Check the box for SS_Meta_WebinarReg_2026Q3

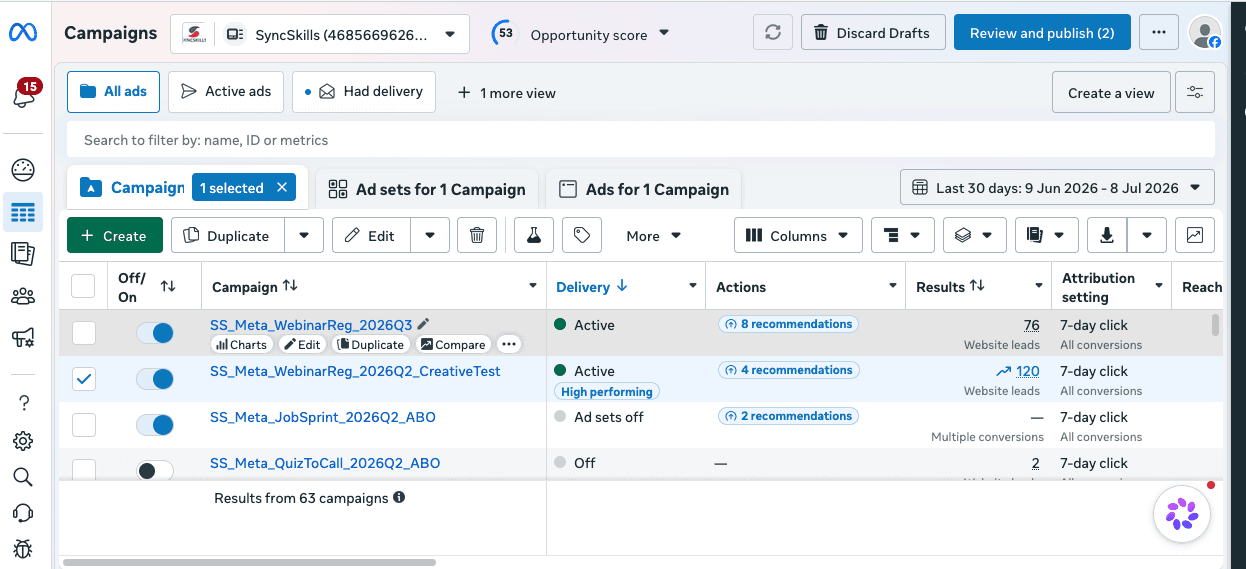84,333
